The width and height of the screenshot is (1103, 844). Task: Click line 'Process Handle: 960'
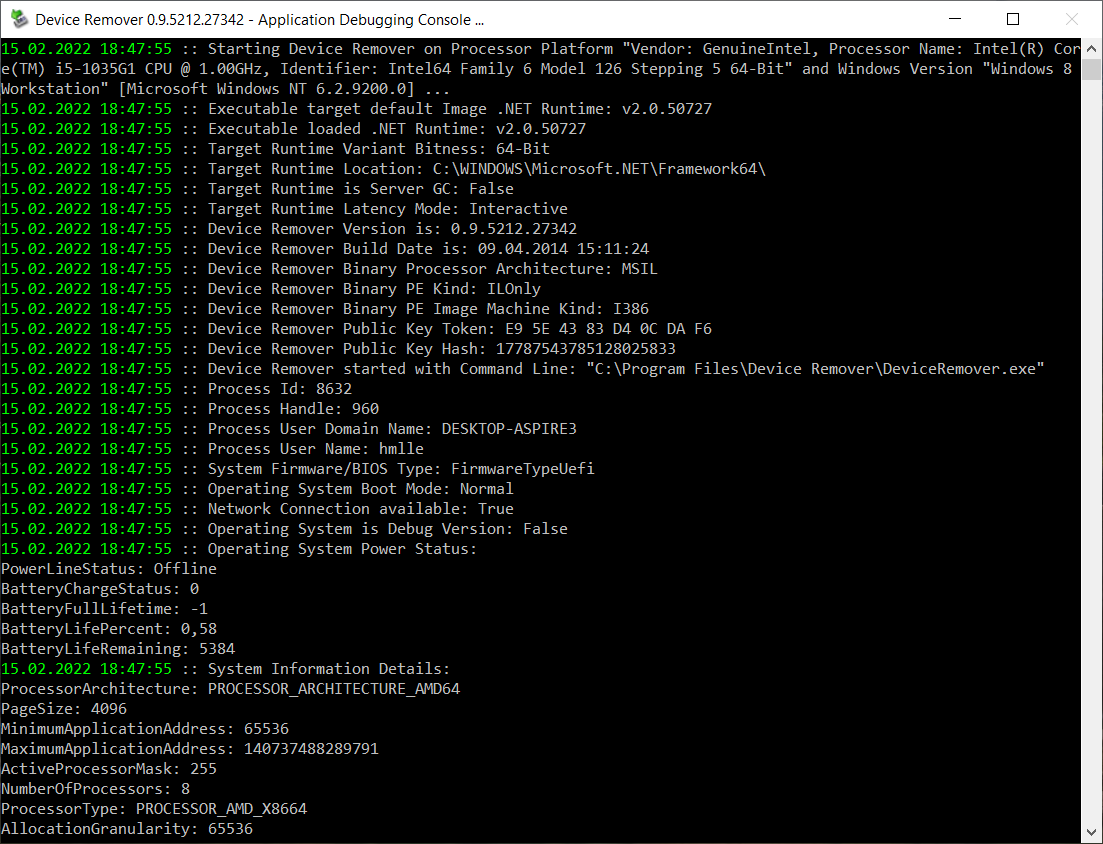click(x=190, y=409)
